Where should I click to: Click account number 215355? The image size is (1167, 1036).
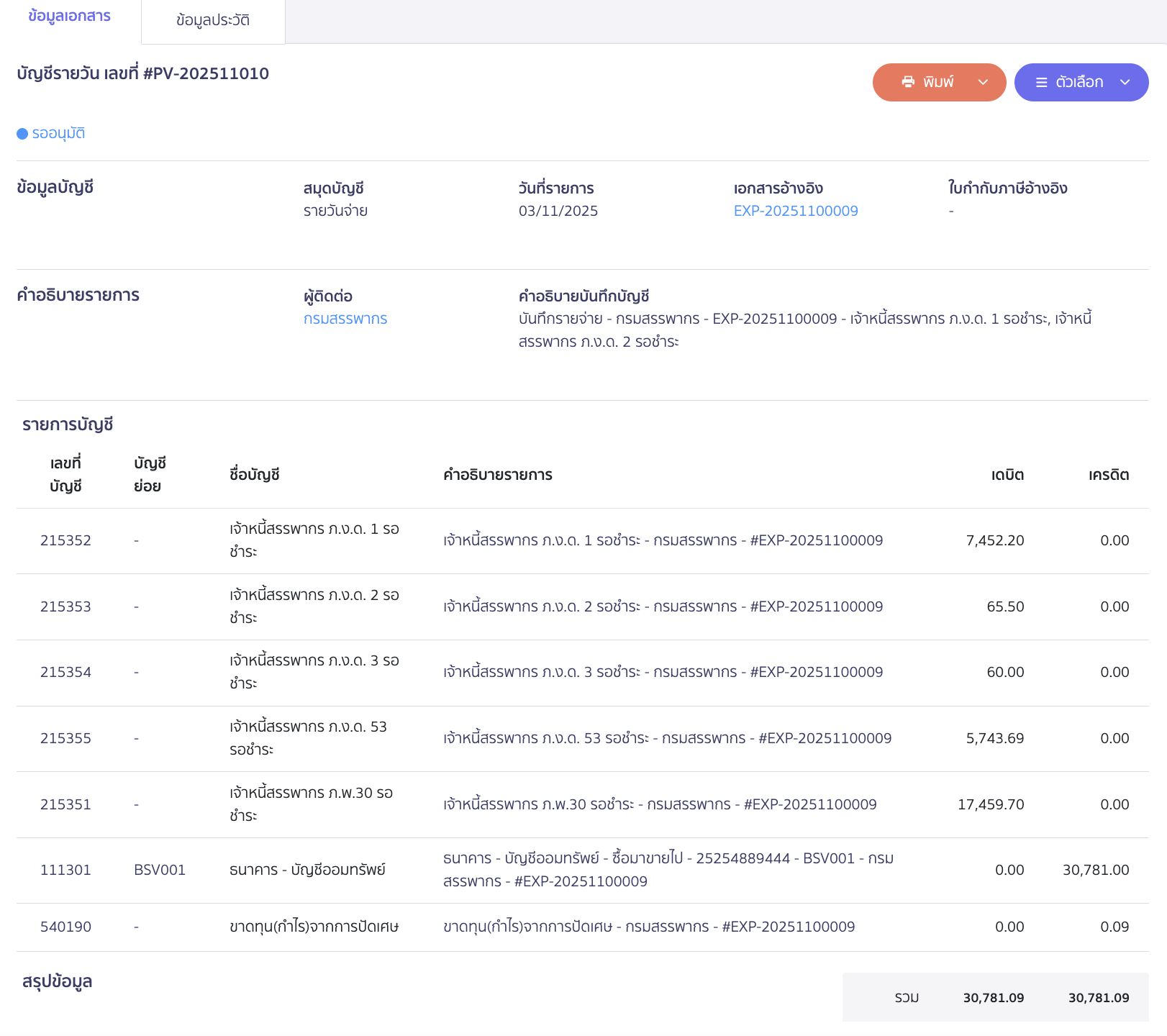pos(65,738)
